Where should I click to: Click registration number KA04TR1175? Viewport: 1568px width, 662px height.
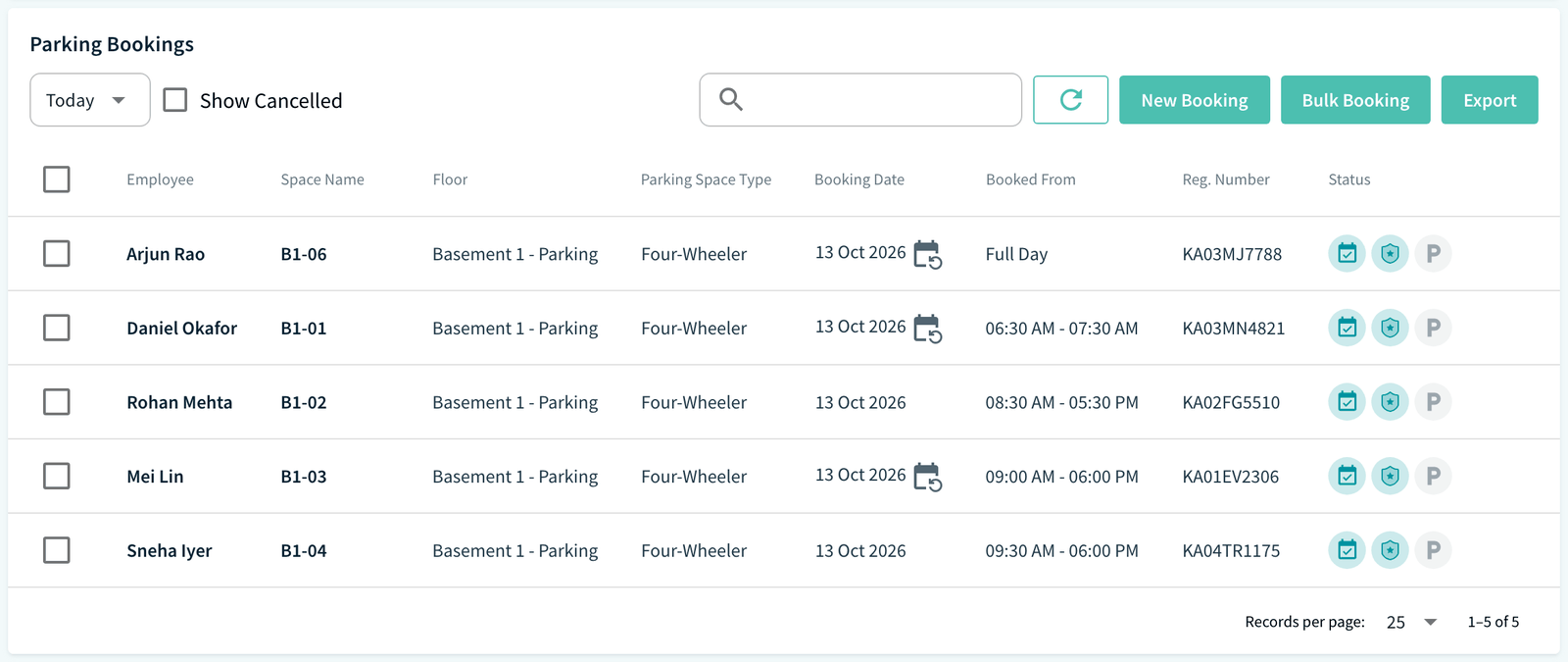tap(1231, 551)
